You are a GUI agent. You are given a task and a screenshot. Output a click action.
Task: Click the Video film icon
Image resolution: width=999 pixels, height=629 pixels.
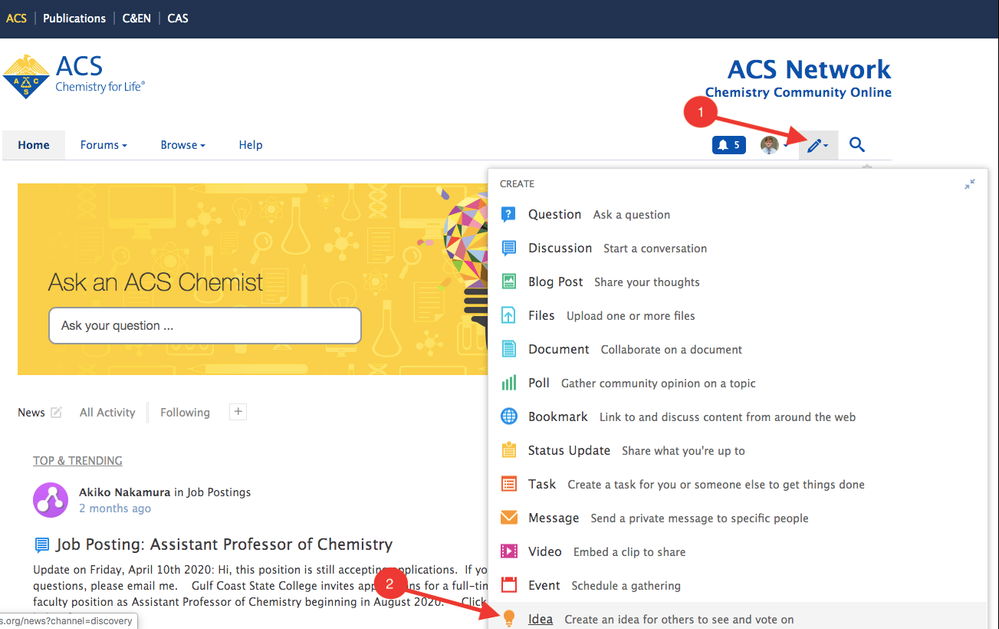coord(509,551)
